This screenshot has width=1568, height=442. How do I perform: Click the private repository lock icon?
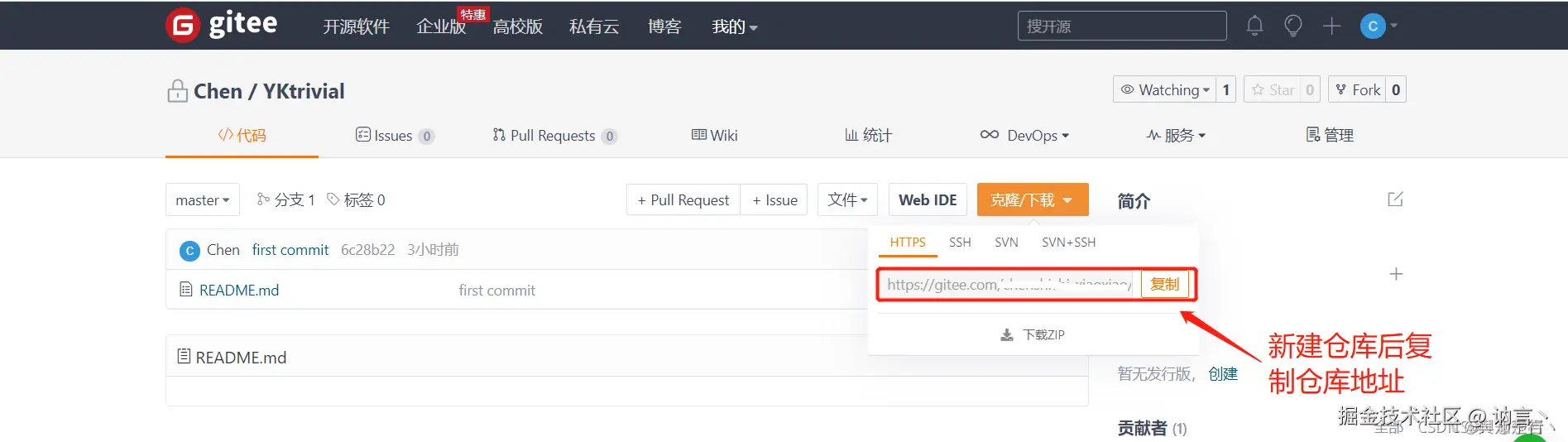[177, 91]
